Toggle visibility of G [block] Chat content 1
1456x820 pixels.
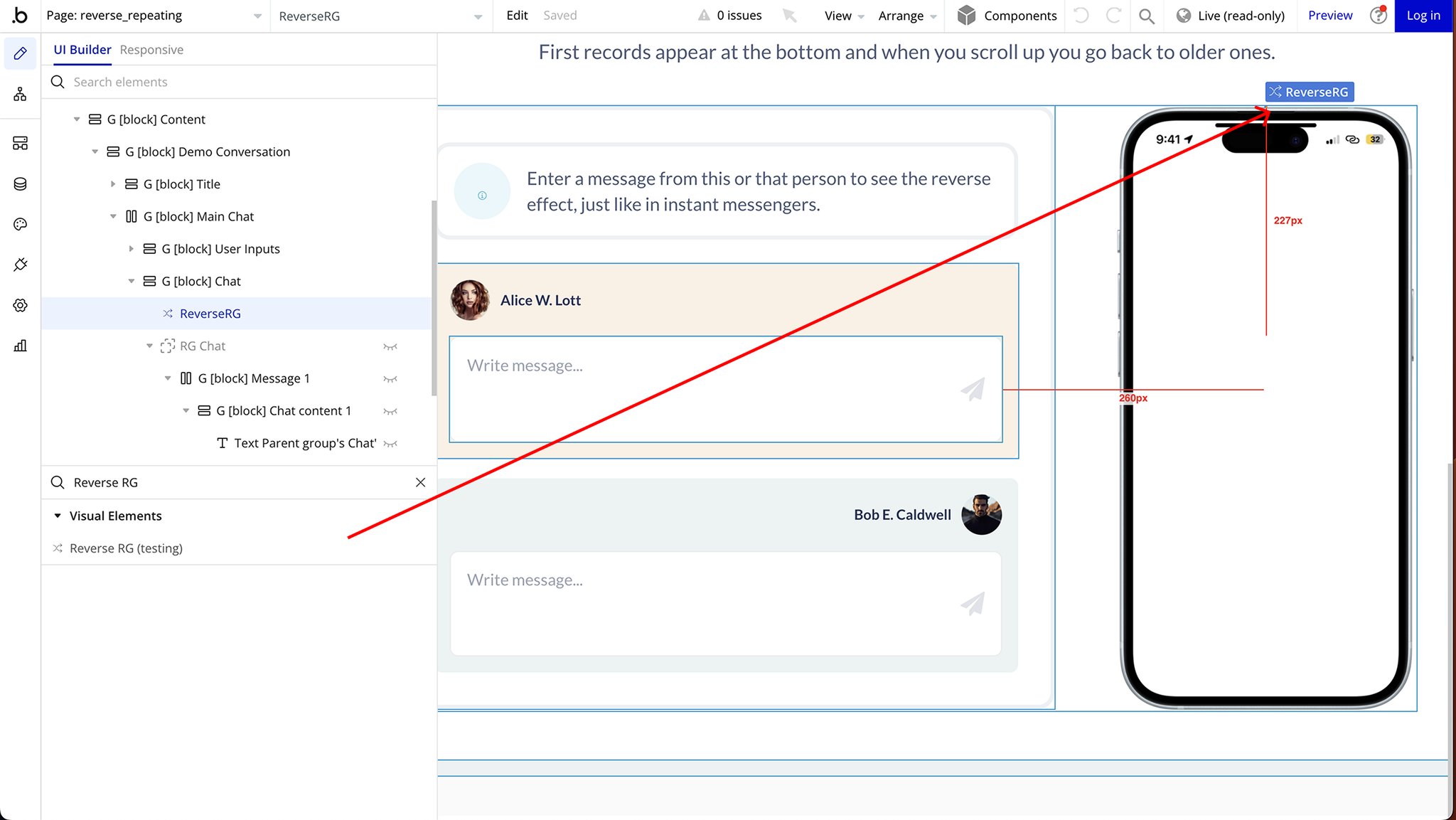point(390,411)
